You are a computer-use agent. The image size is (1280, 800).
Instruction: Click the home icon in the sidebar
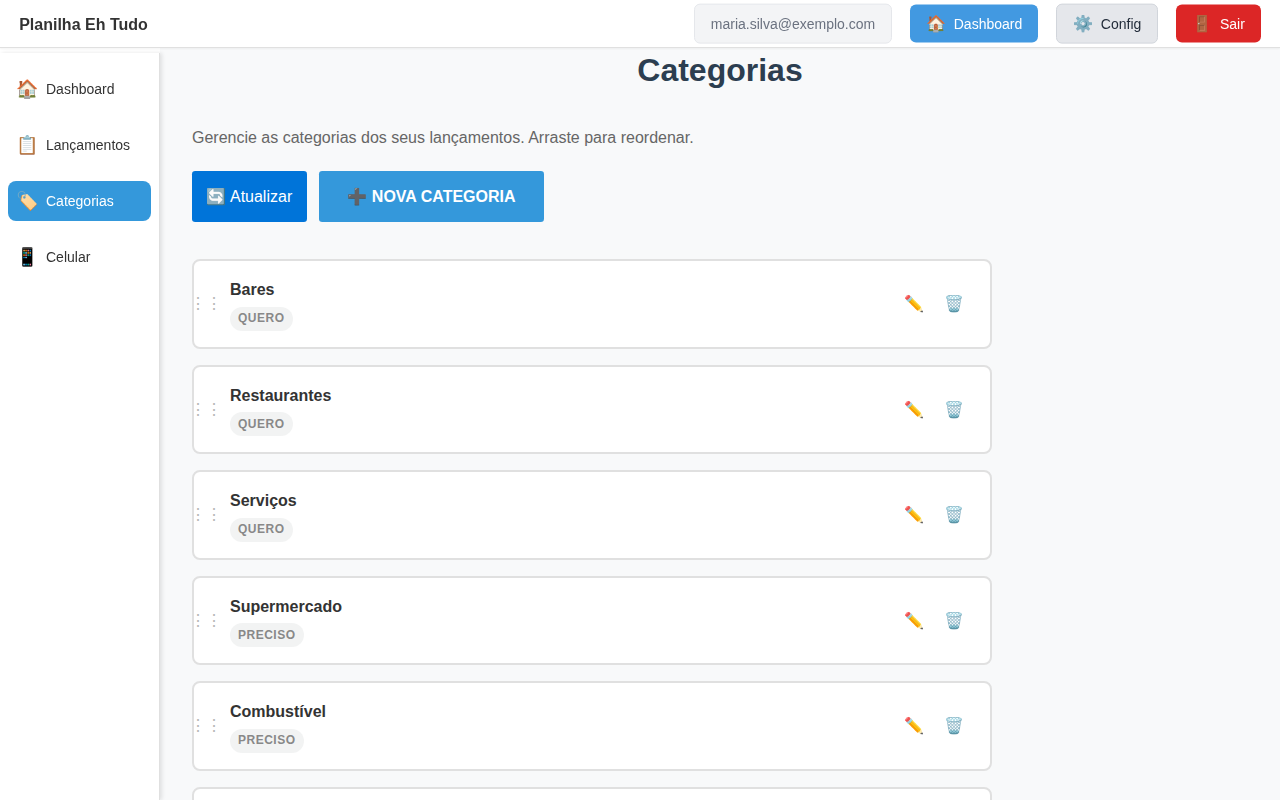pyautogui.click(x=26, y=89)
